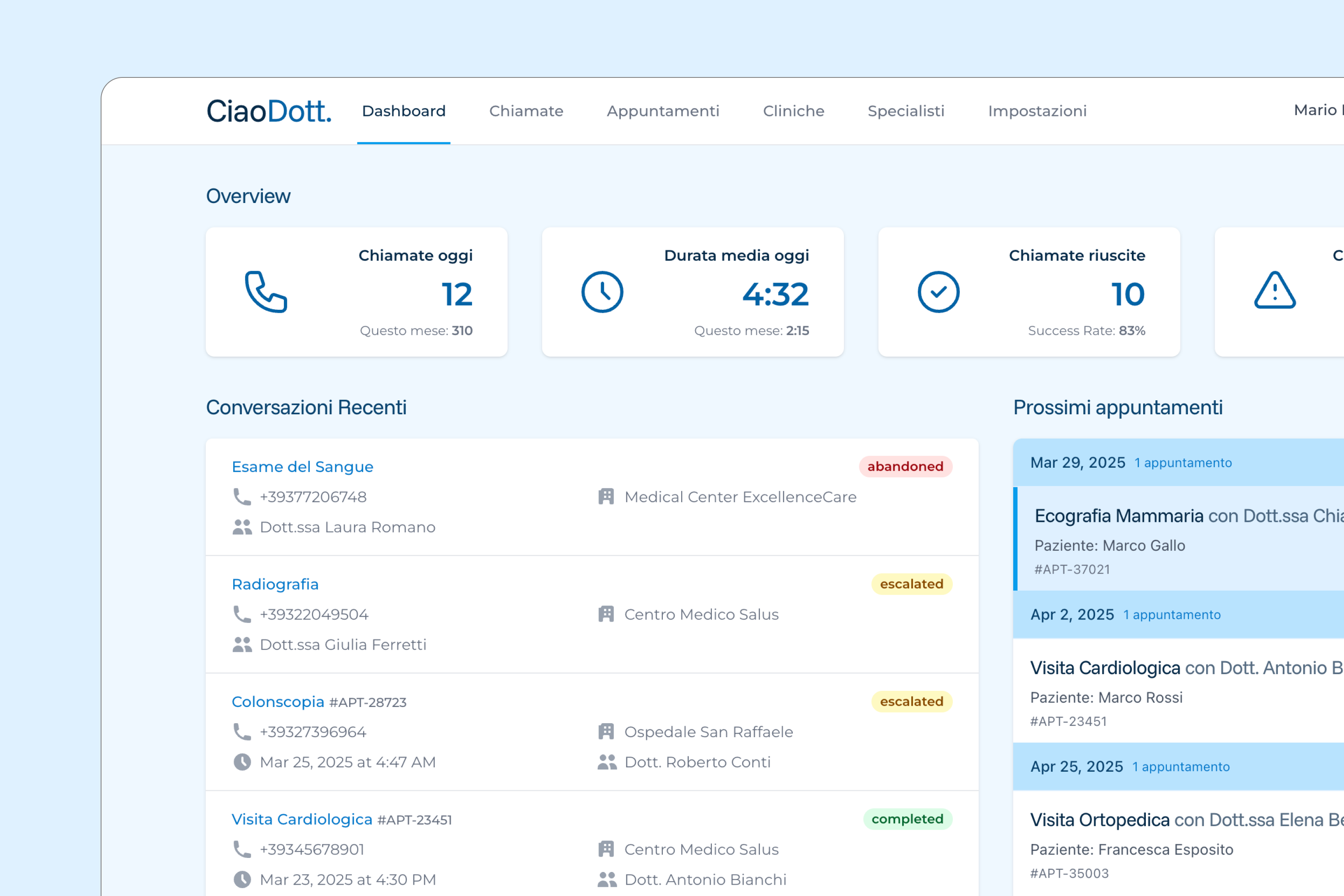Click building icon beside Centro Medico Salus in Visita Cardiologica row
The height and width of the screenshot is (896, 1344).
click(x=606, y=849)
